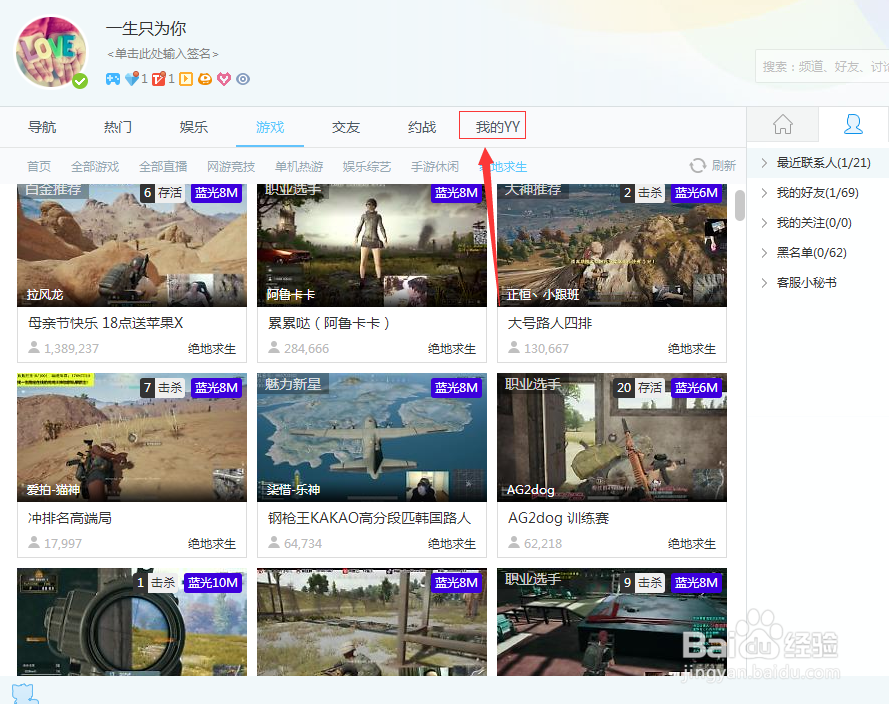
Task: Click the signature field 单击此处输入签名
Action: point(163,54)
